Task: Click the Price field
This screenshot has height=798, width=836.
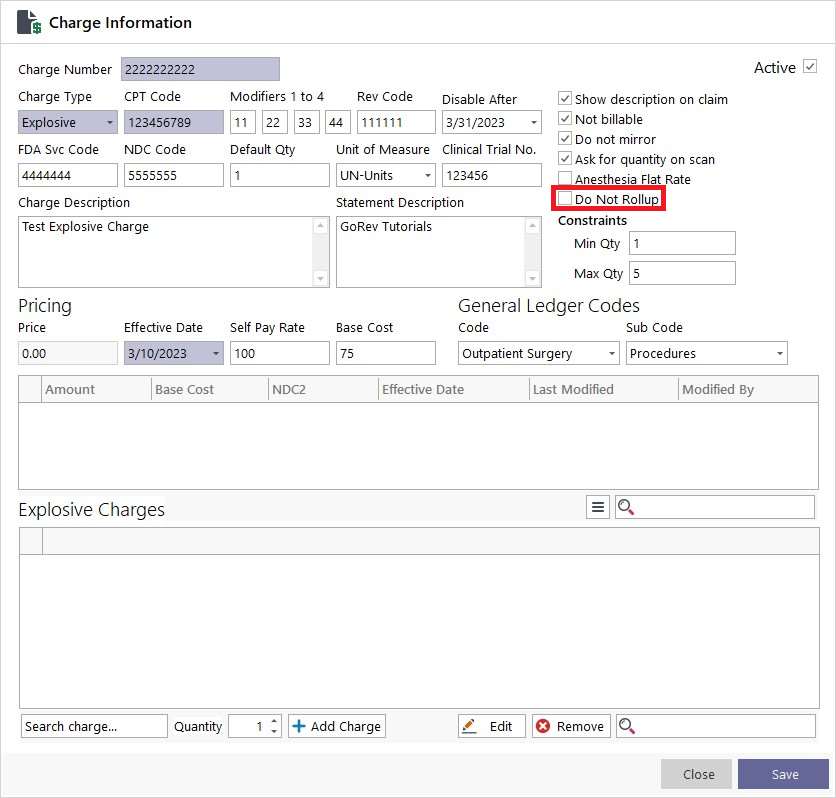Action: coord(68,353)
